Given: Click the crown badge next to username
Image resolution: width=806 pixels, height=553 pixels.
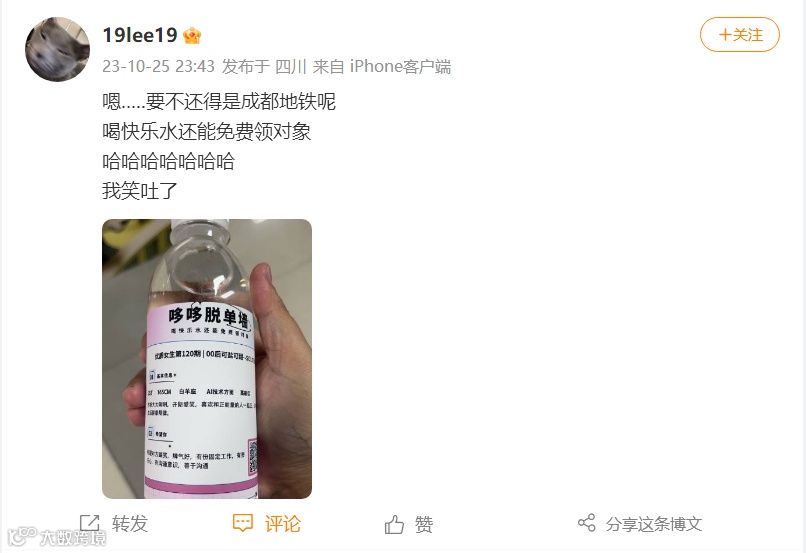Looking at the screenshot, I should pyautogui.click(x=192, y=35).
